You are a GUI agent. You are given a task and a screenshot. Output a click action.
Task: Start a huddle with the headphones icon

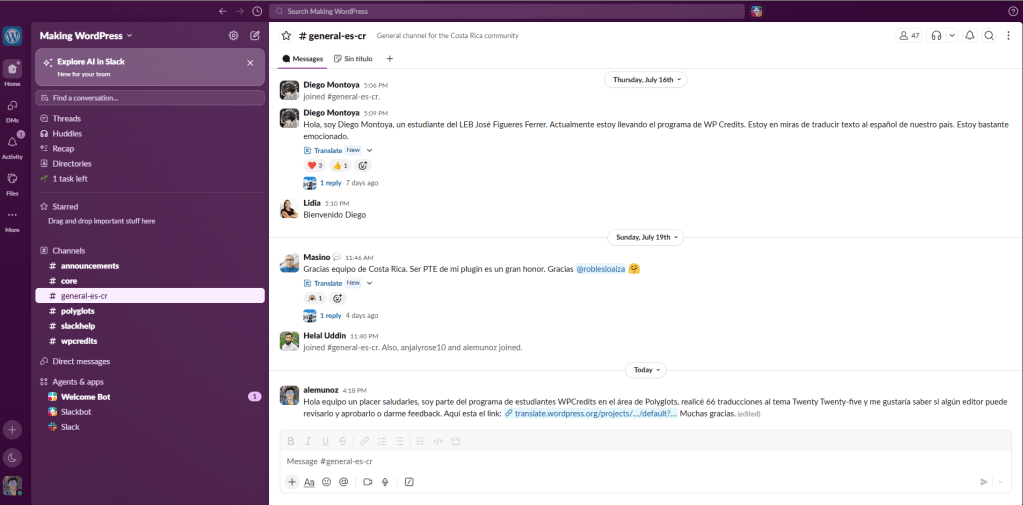[937, 36]
